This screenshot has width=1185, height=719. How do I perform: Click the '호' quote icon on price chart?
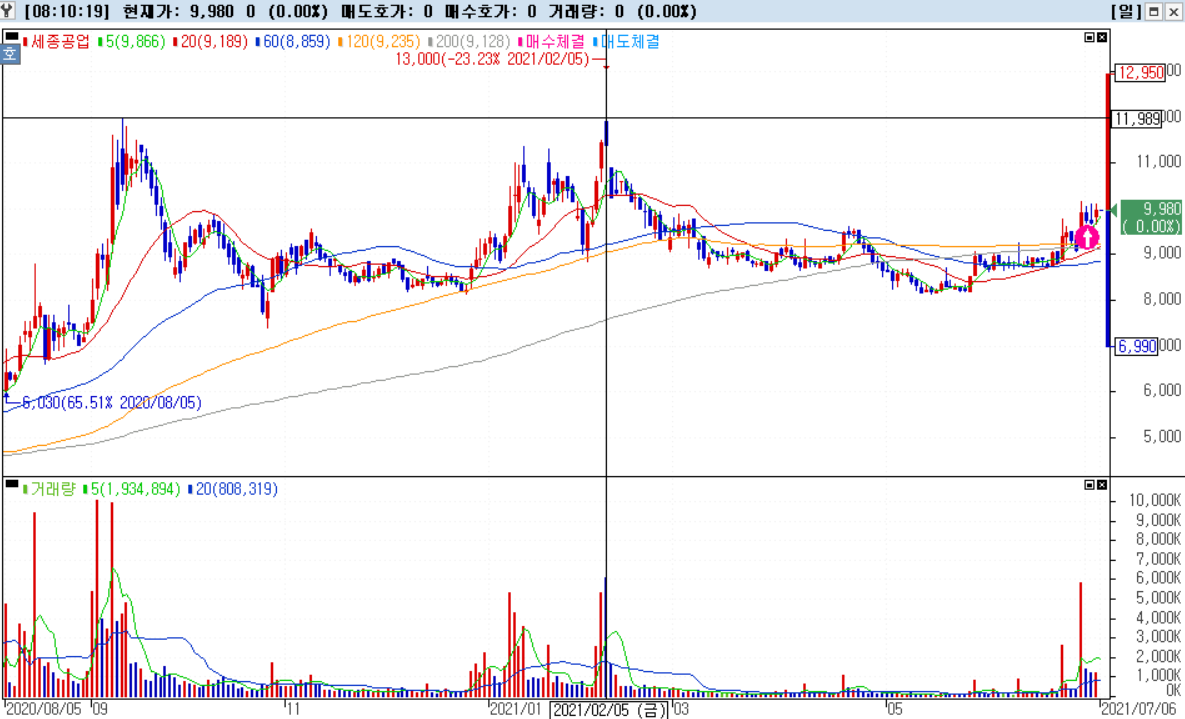point(10,54)
